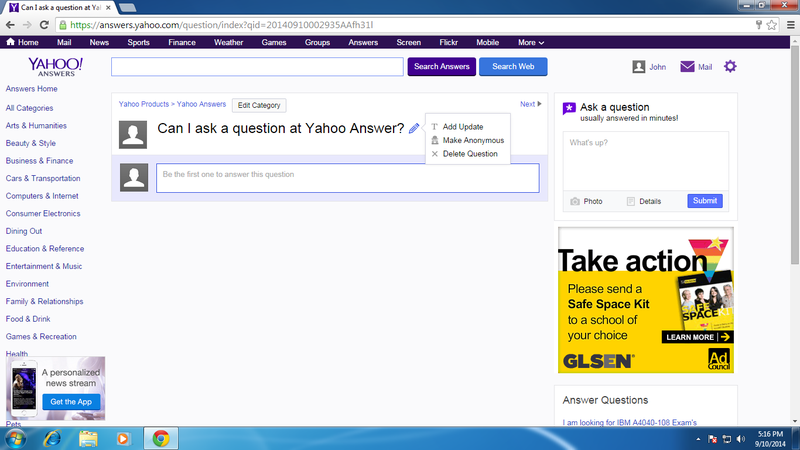800x450 pixels.
Task: Click the pencil edit icon beside question
Action: pos(414,129)
